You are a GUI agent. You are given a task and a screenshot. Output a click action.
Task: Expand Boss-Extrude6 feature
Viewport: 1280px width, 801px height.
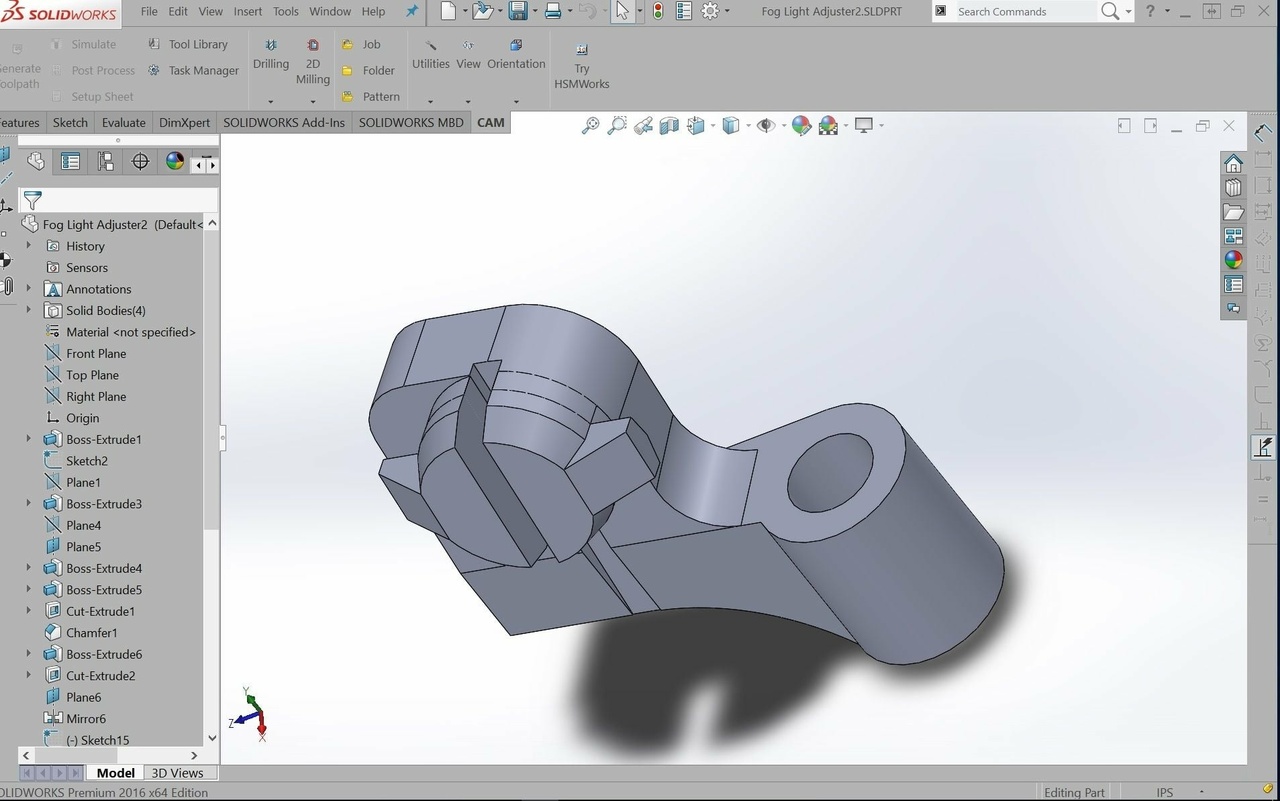tap(28, 654)
